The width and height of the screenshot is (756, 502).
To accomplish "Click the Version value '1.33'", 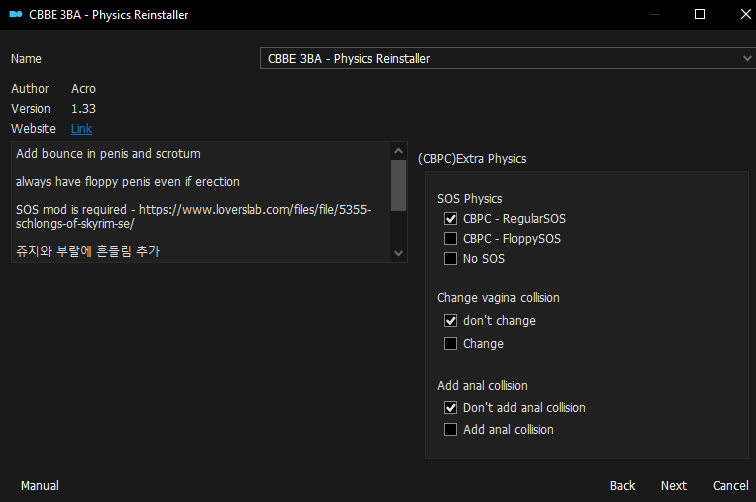I will click(83, 109).
